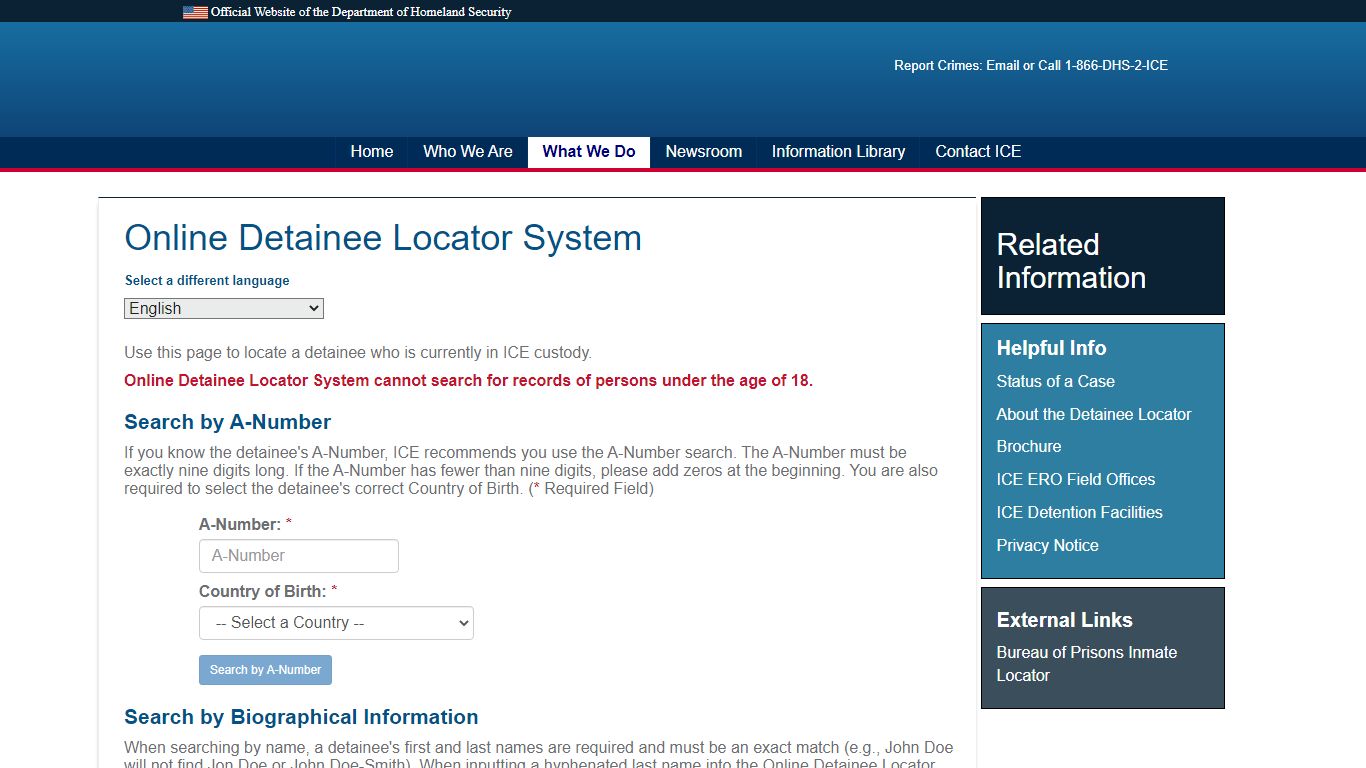Click the Online Detainee Locator System heading
The height and width of the screenshot is (768, 1366).
click(383, 238)
